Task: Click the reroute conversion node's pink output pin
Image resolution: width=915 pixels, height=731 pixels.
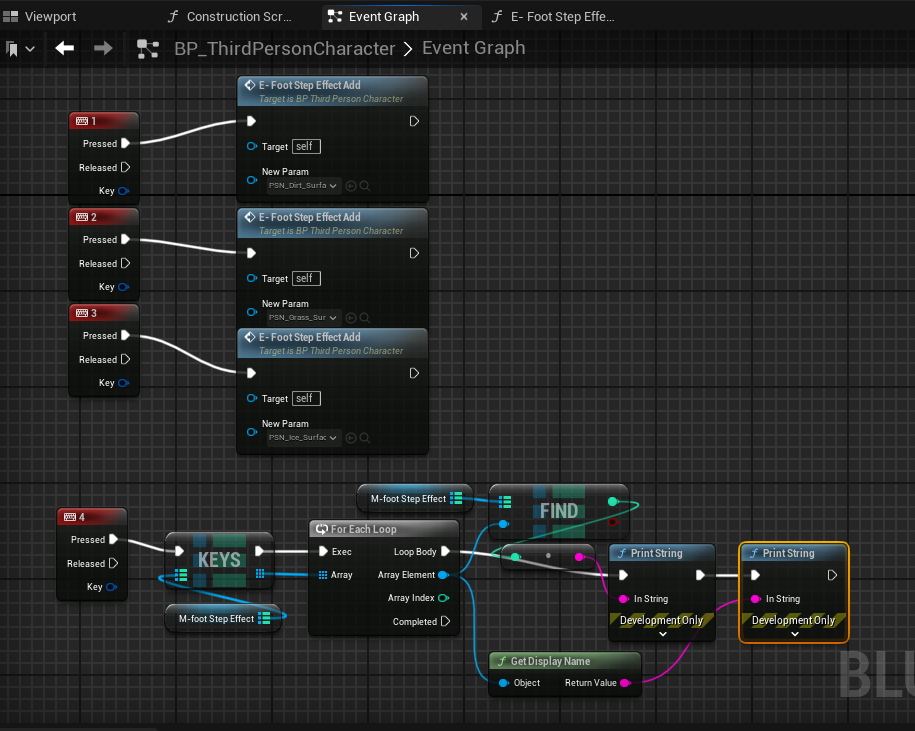Action: 579,557
